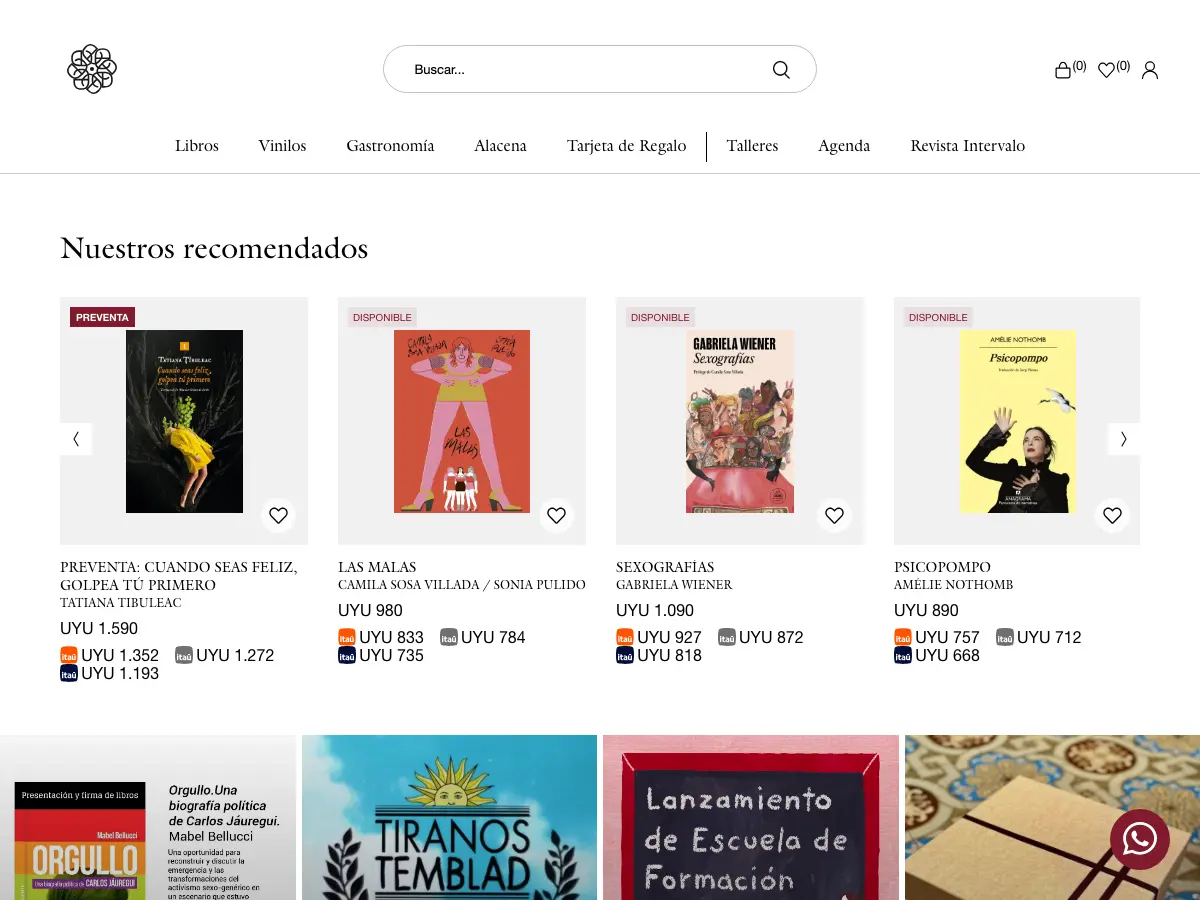This screenshot has height=900, width=1200.
Task: Click gray Itaú icon under Sexografías
Action: tap(727, 637)
